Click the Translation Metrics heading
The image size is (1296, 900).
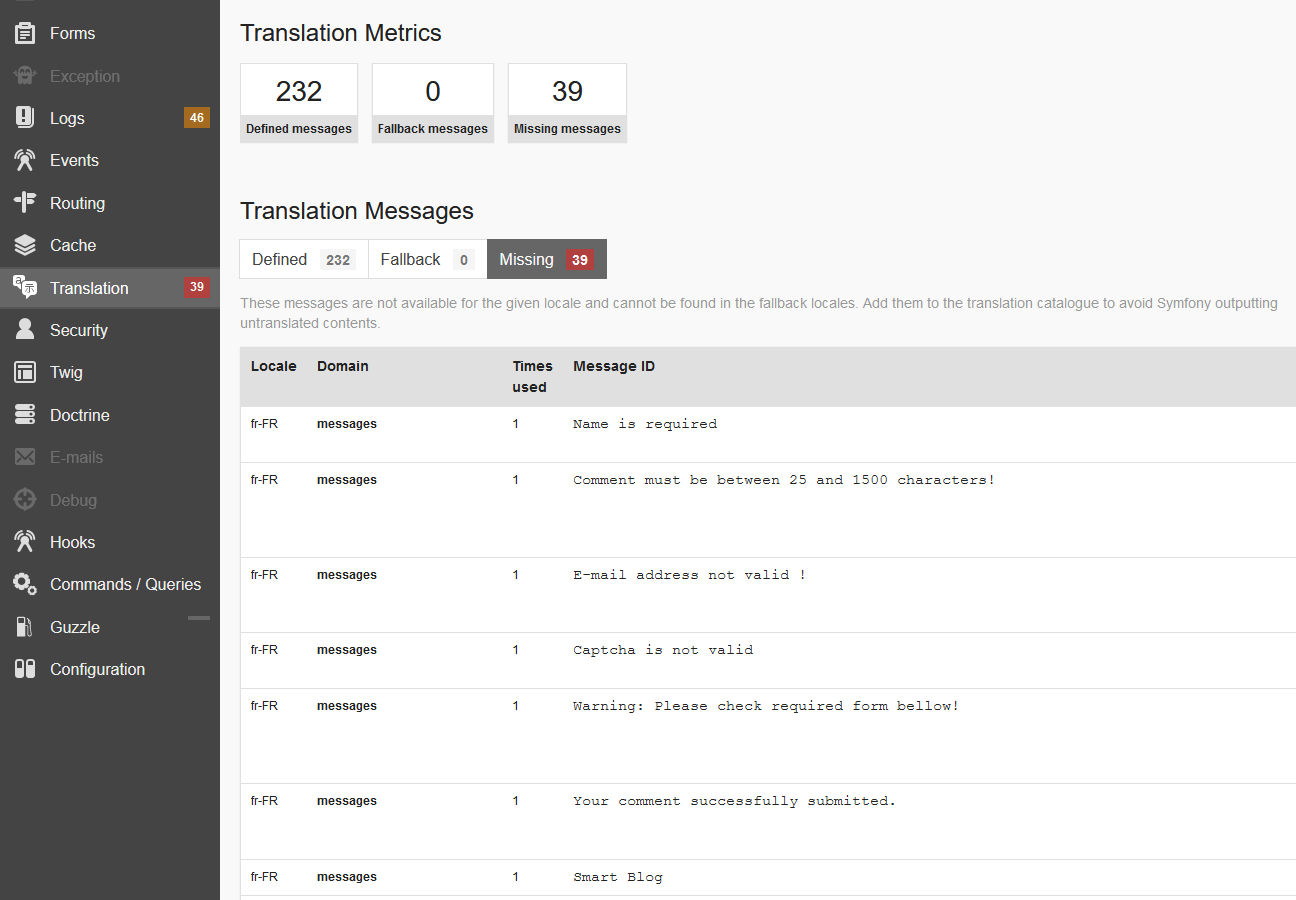pos(341,33)
